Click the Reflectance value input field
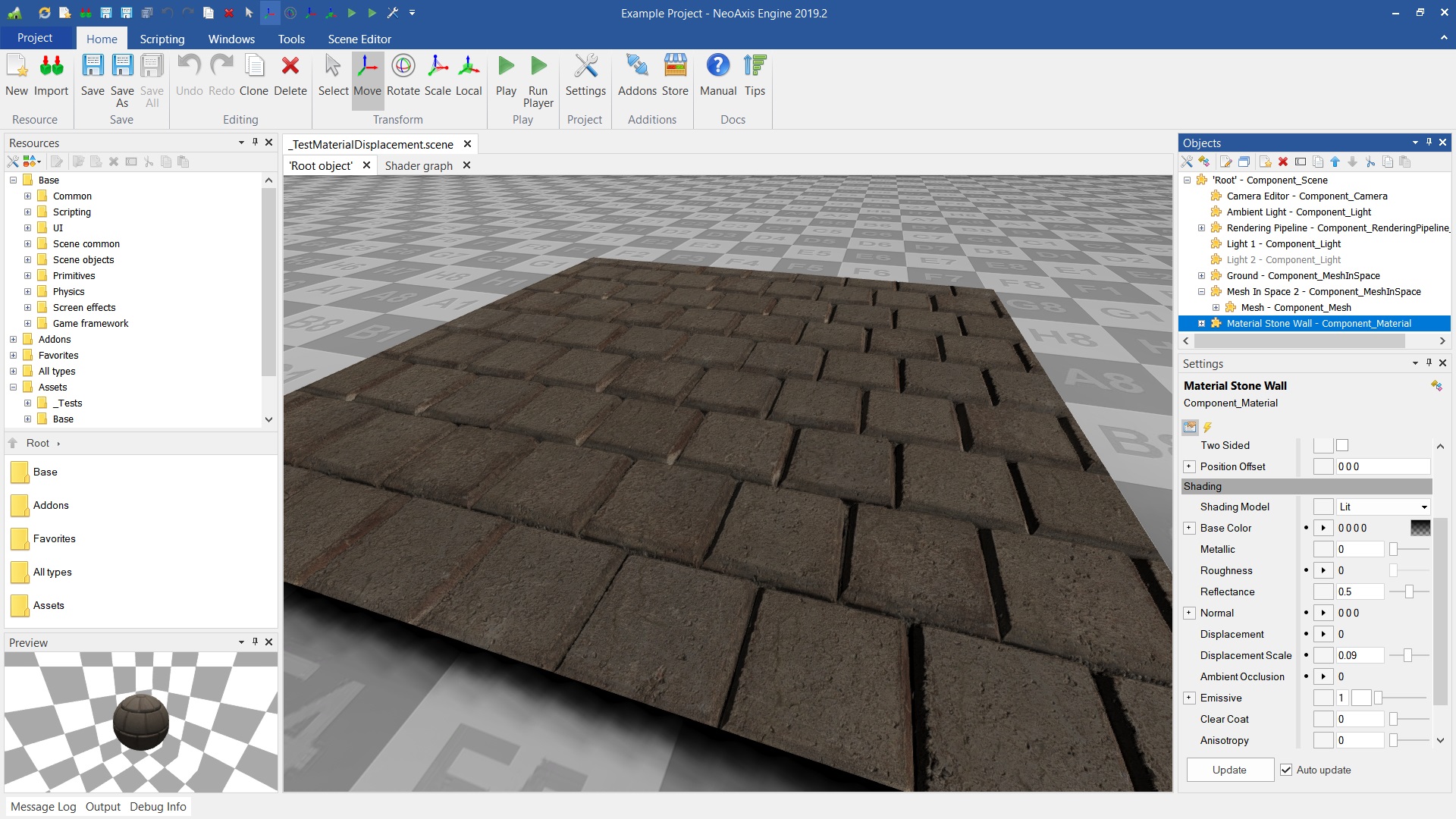Screen dimensions: 1456x819 [x=1359, y=591]
